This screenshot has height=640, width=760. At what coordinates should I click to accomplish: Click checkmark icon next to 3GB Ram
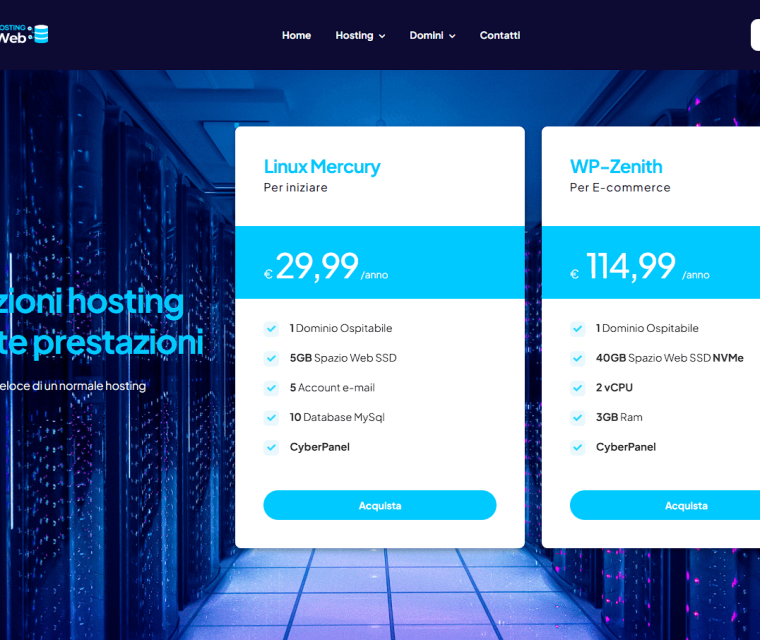click(577, 417)
